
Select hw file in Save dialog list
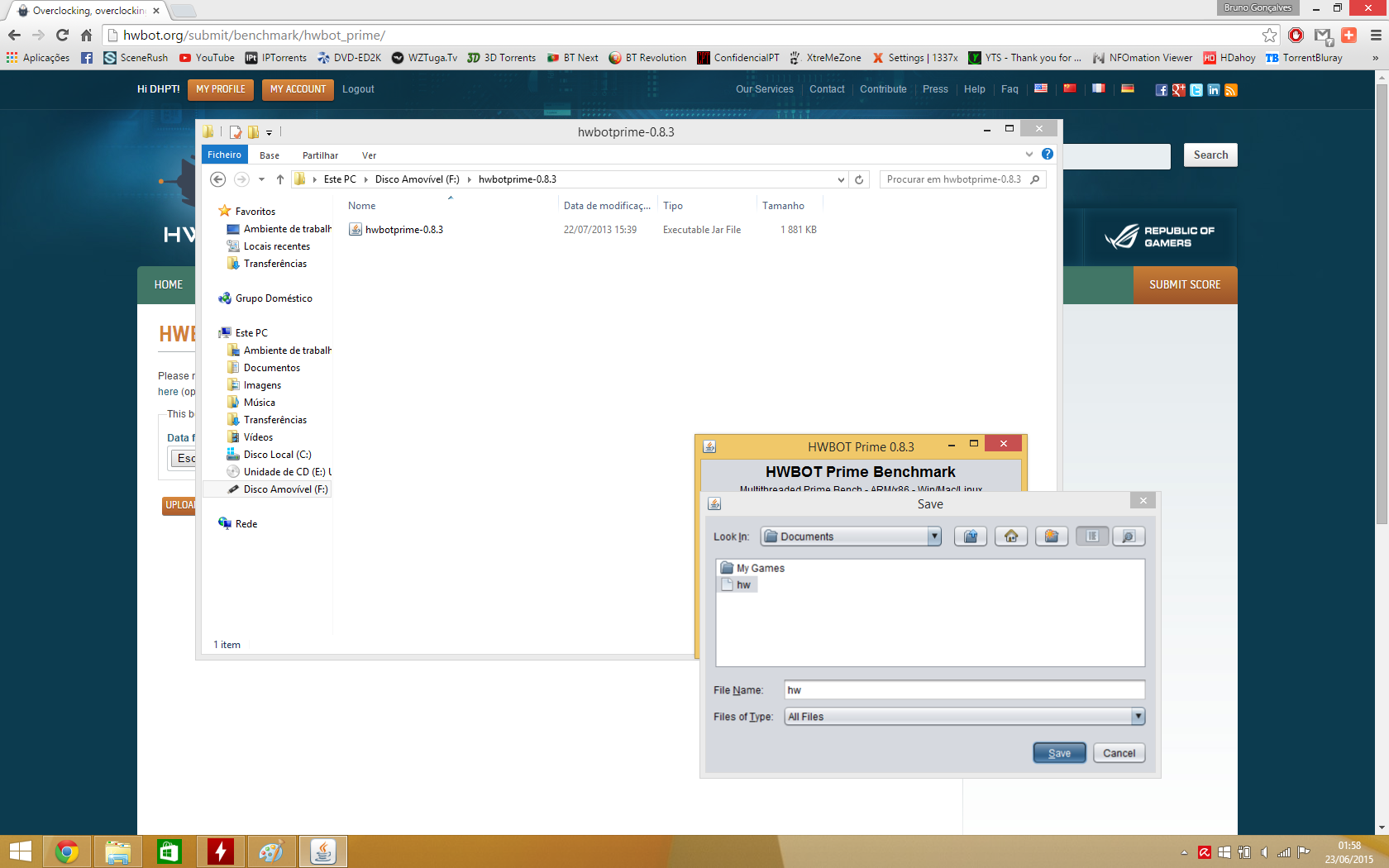click(737, 584)
